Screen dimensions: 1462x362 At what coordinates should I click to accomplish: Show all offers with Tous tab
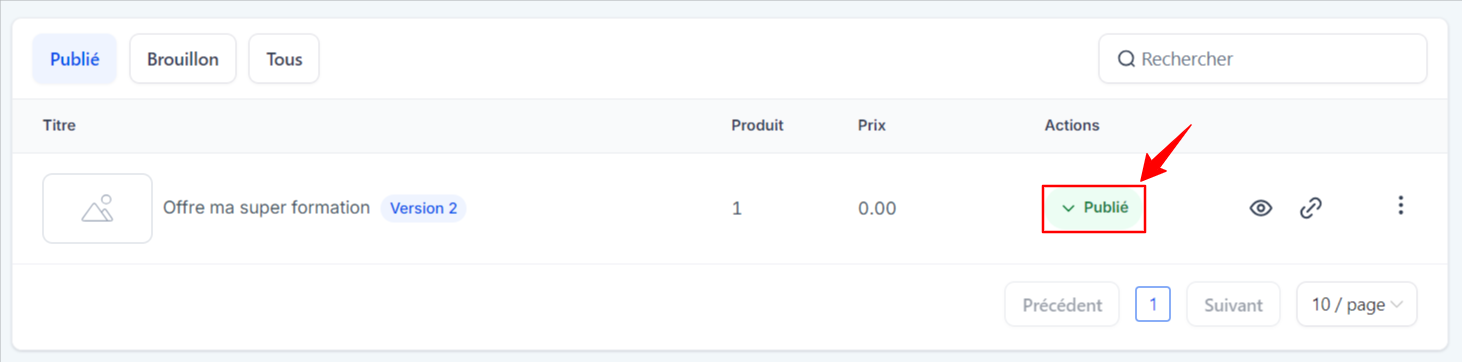[x=284, y=59]
